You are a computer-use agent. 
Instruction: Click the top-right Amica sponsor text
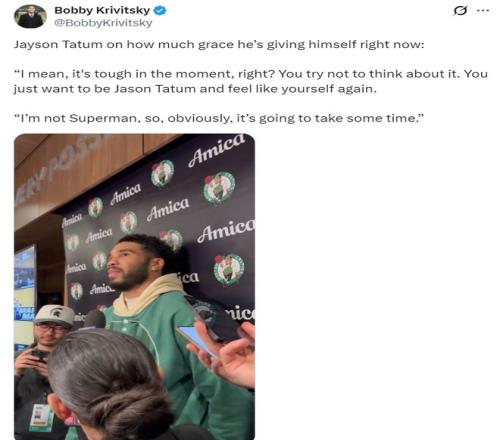pyautogui.click(x=217, y=150)
